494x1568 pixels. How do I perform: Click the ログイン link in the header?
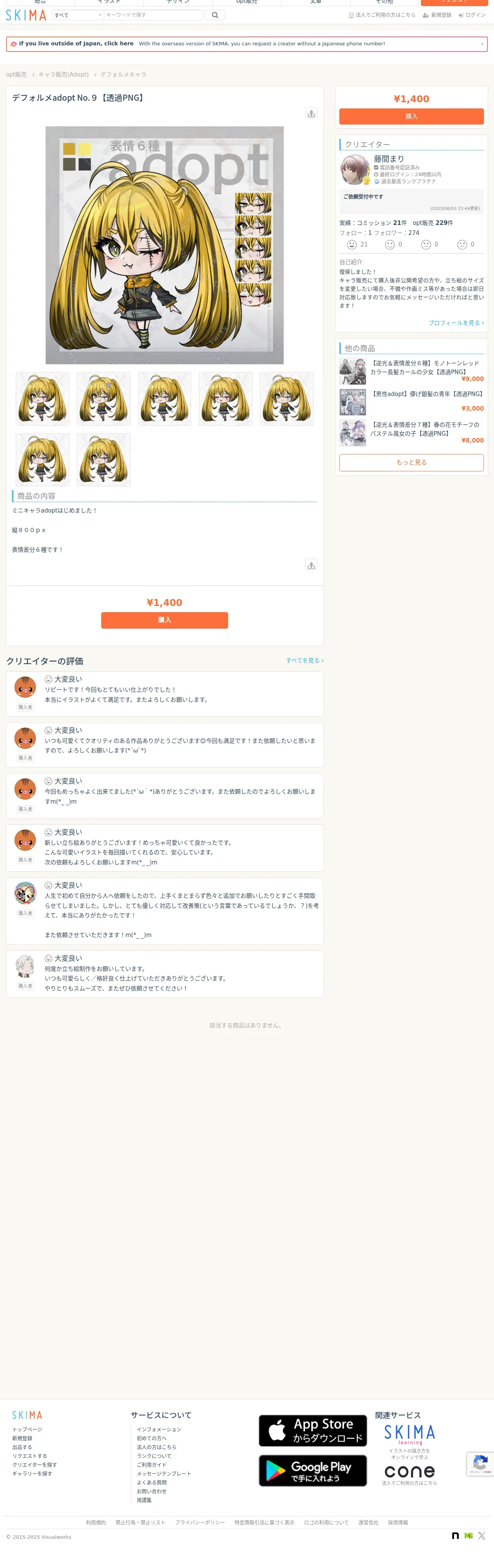472,15
